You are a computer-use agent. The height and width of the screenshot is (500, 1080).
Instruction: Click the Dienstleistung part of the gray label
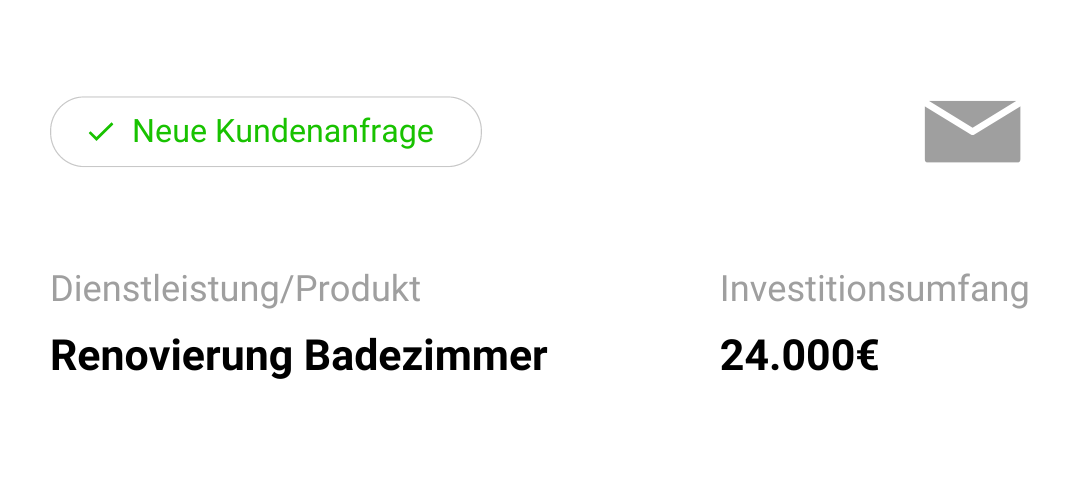(164, 289)
